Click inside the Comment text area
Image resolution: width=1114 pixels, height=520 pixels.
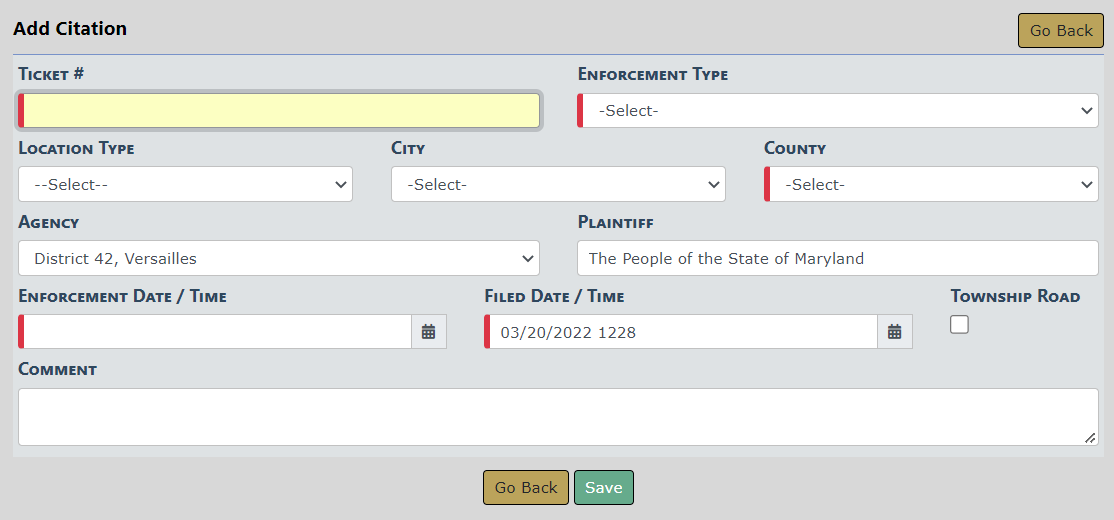pos(558,417)
